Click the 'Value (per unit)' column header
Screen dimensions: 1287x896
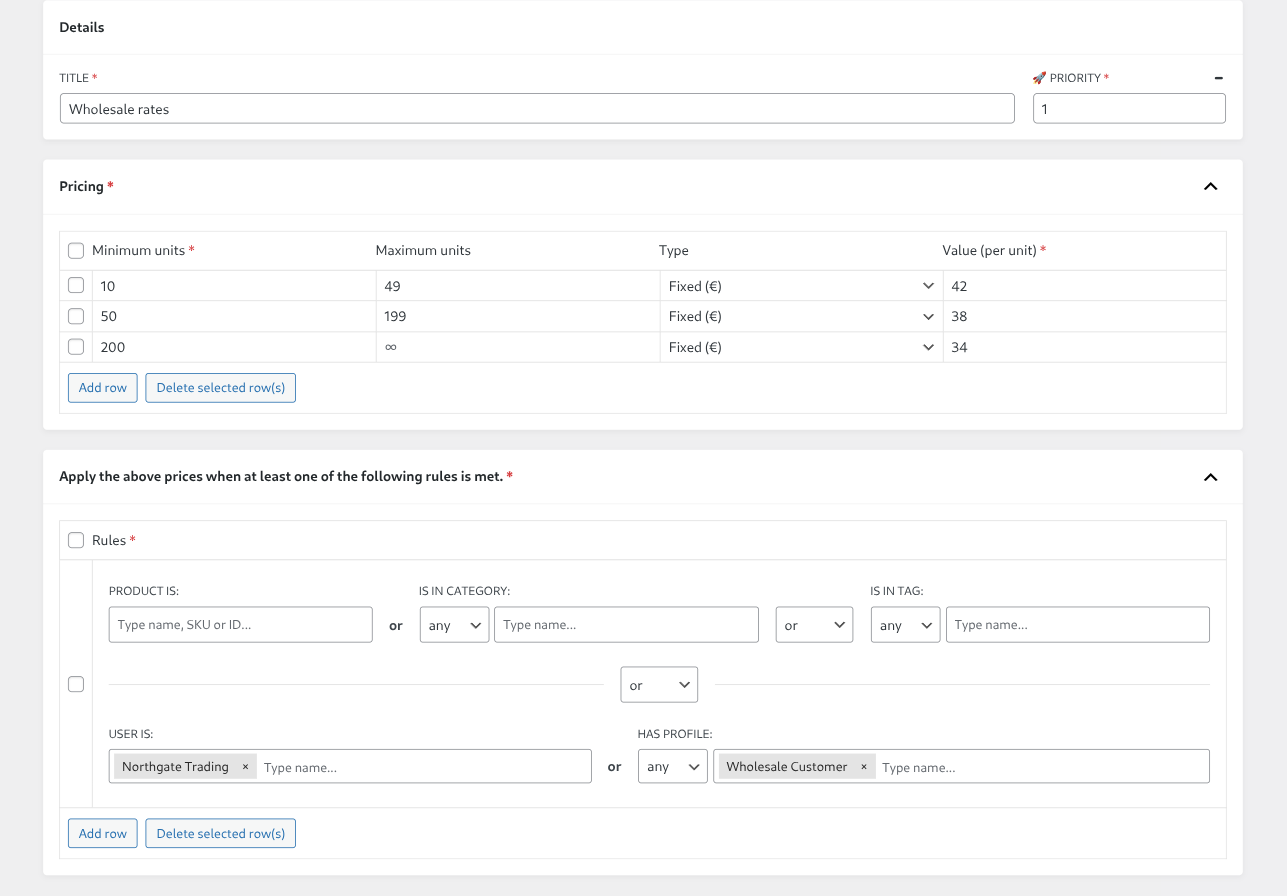990,251
